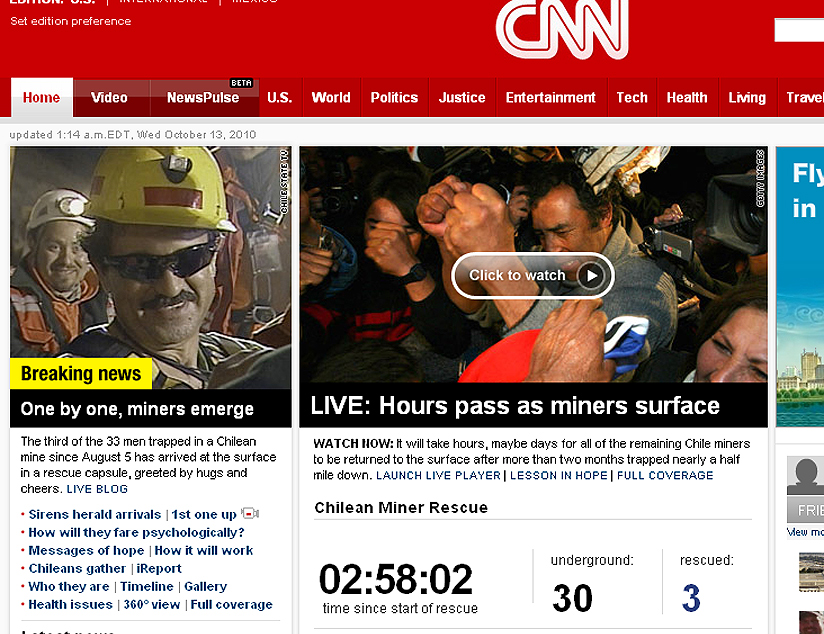Open 1st one up link
The image size is (824, 634).
click(x=204, y=514)
